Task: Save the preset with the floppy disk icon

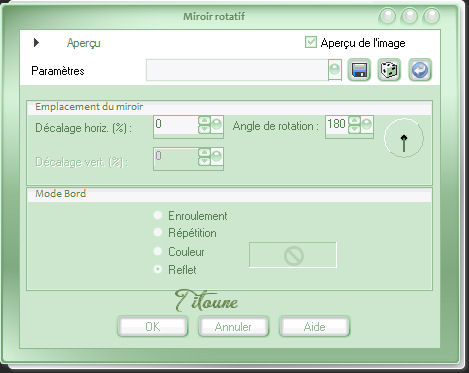Action: tap(359, 70)
